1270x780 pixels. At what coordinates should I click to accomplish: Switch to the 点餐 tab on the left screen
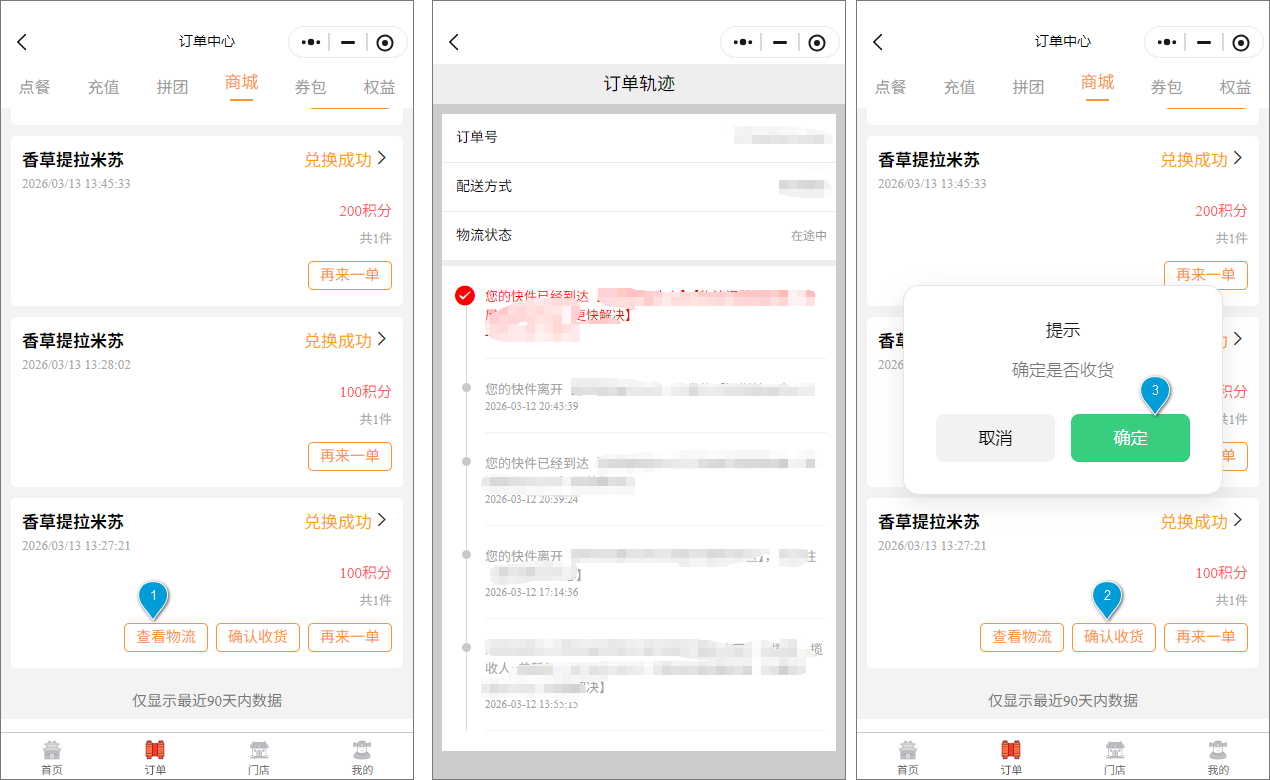pyautogui.click(x=35, y=87)
